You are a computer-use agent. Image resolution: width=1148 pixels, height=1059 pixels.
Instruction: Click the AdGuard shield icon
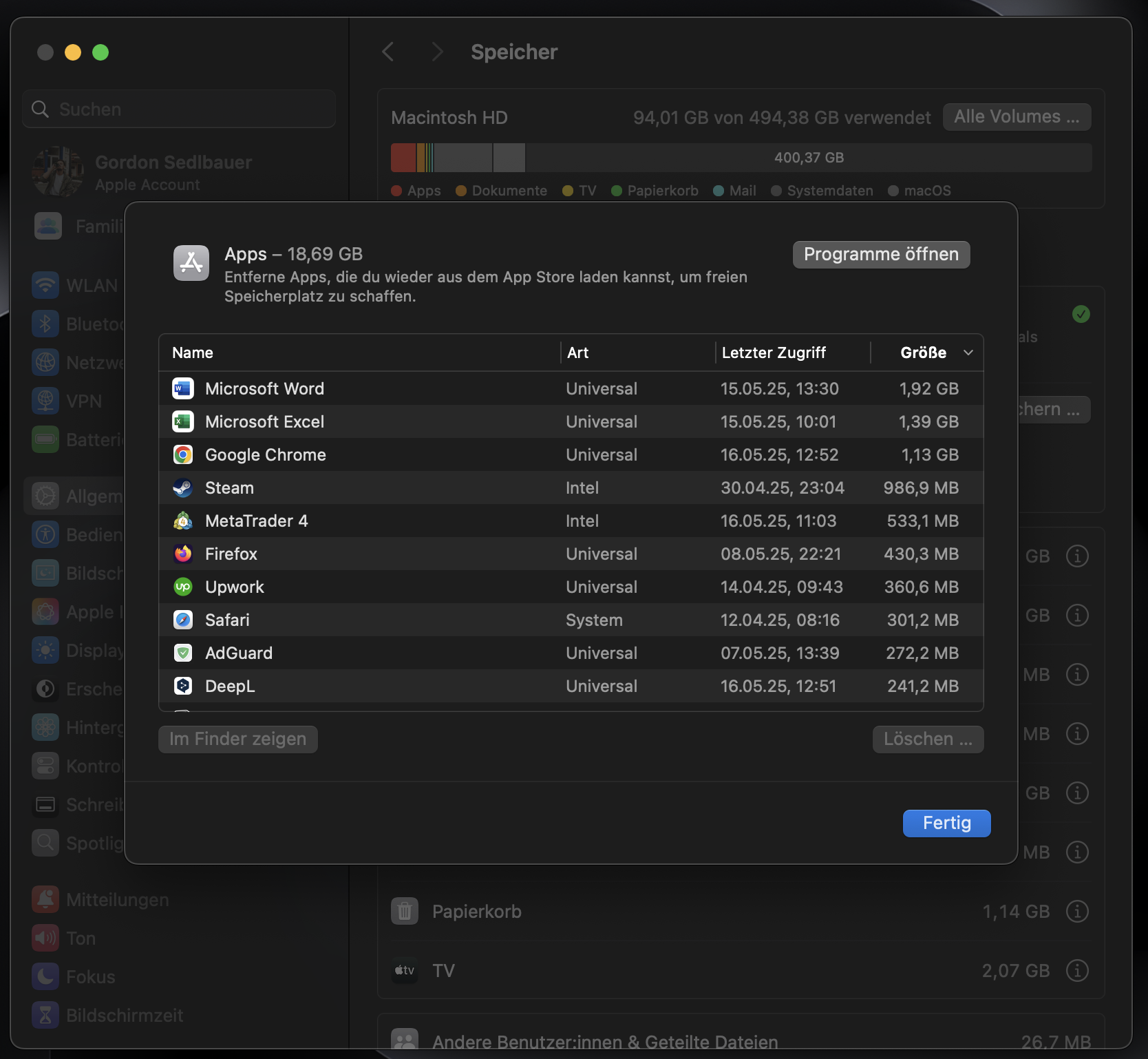pyautogui.click(x=182, y=653)
